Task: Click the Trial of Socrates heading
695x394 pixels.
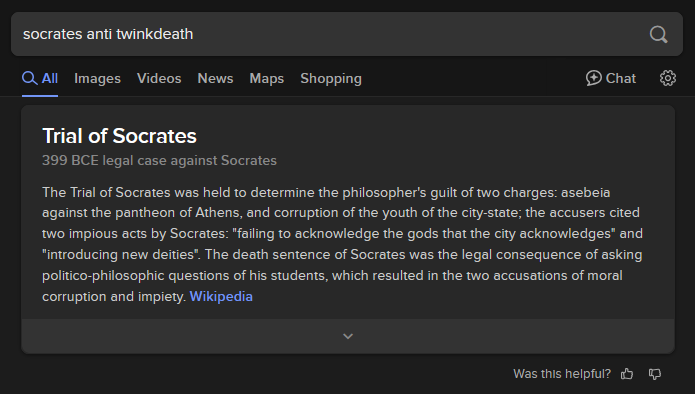Action: [119, 136]
